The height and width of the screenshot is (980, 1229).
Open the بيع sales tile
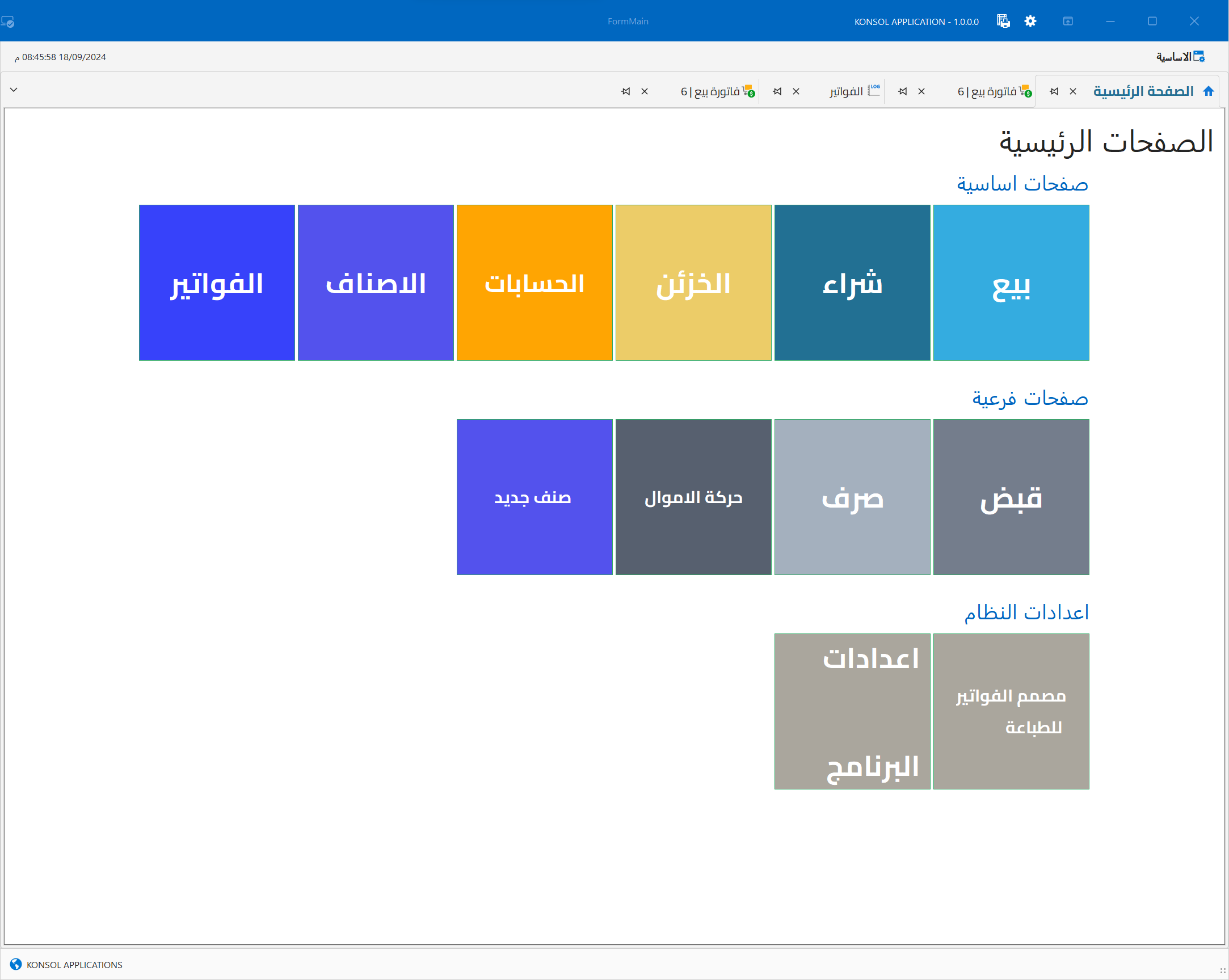click(1011, 282)
